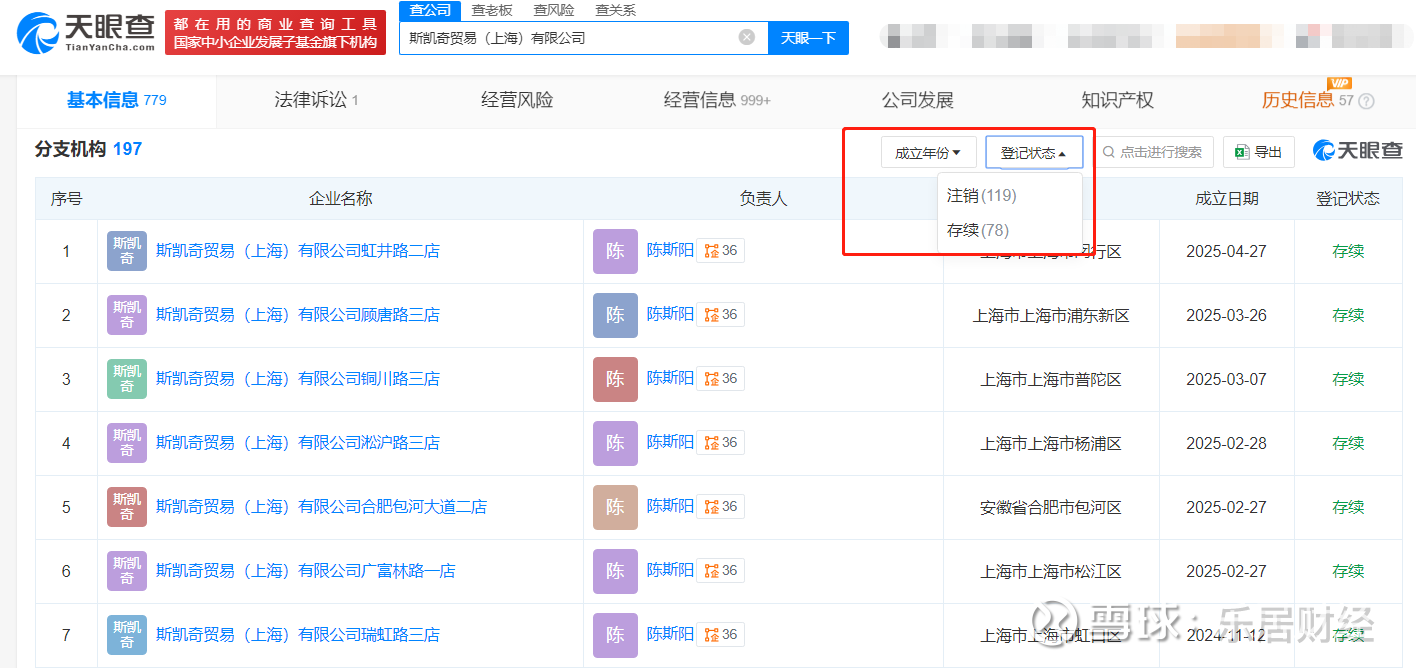Image resolution: width=1416 pixels, height=668 pixels.
Task: Open the 36 relation badge in row 4
Action: click(x=721, y=443)
